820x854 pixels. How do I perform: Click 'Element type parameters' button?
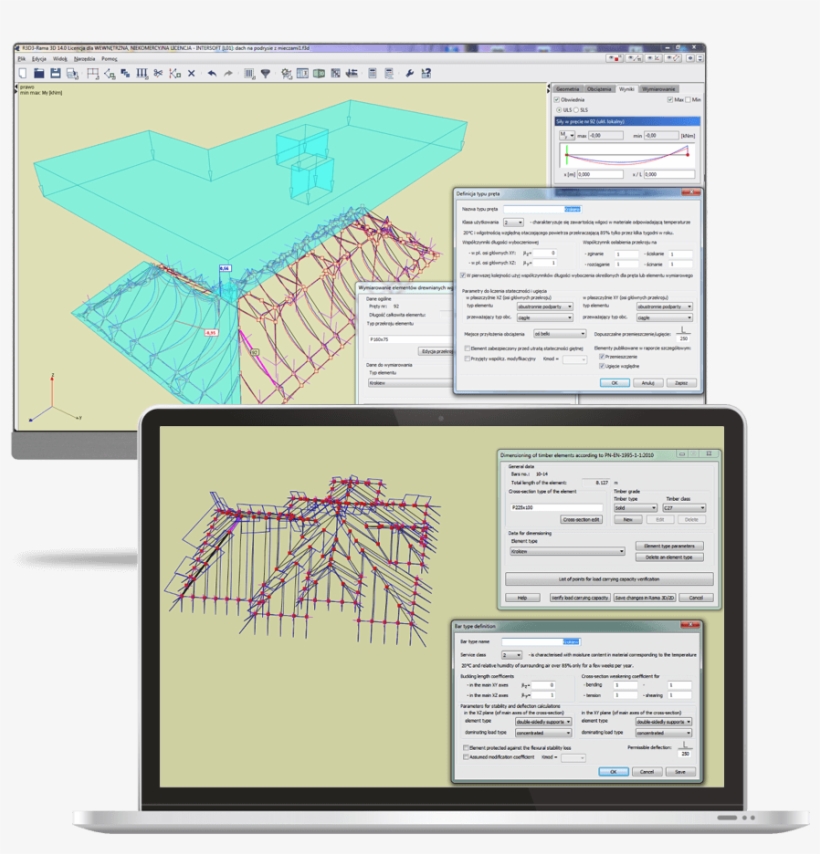[669, 546]
